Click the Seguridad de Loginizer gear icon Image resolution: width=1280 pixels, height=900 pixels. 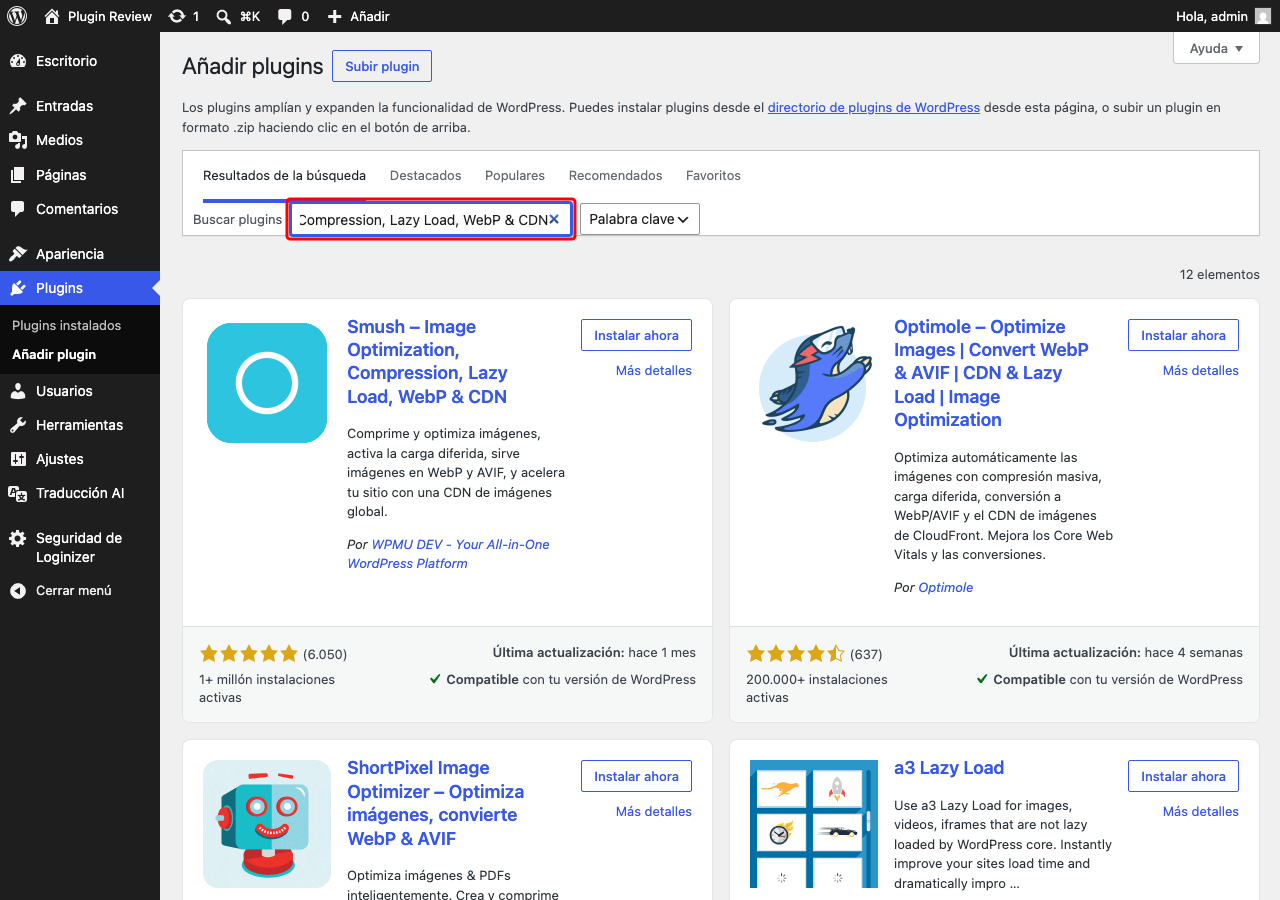pyautogui.click(x=18, y=538)
